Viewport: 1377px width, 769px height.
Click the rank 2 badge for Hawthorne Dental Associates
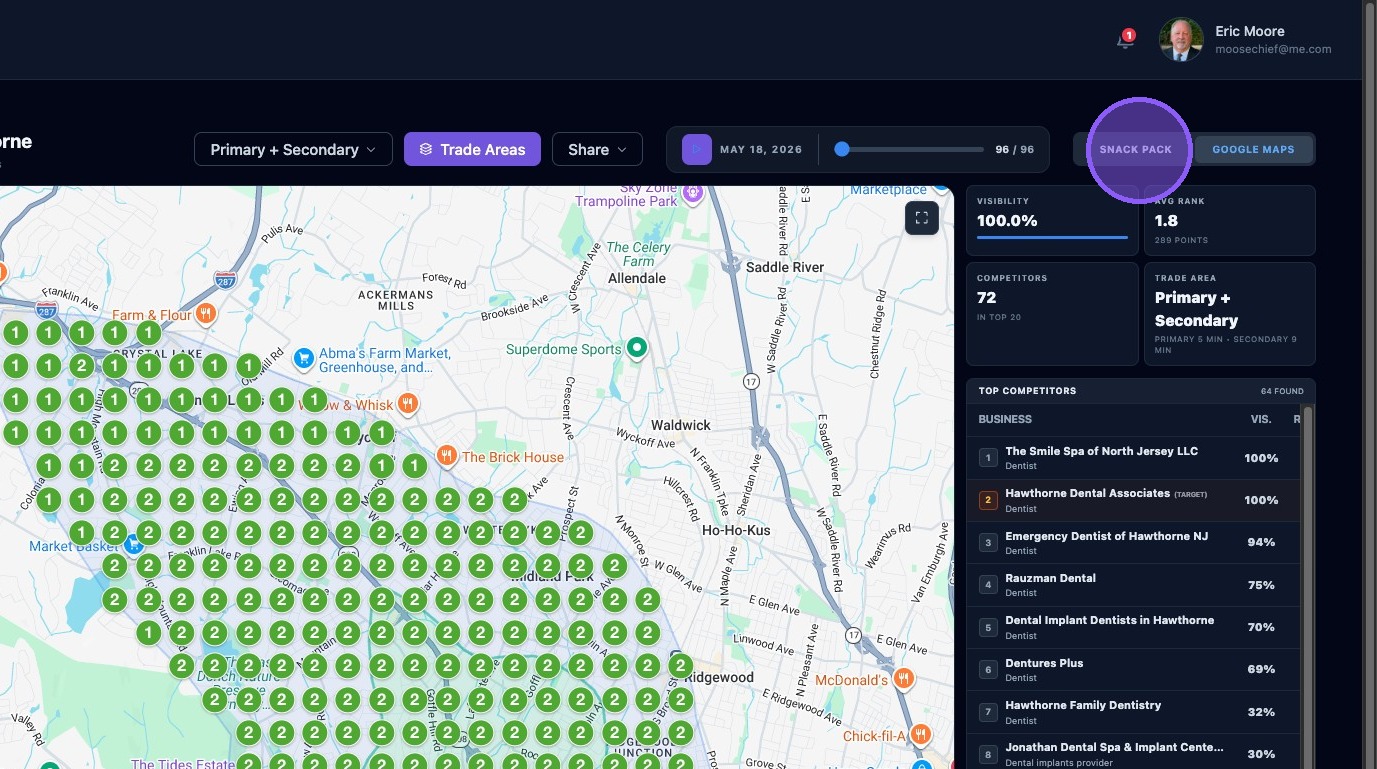[988, 500]
